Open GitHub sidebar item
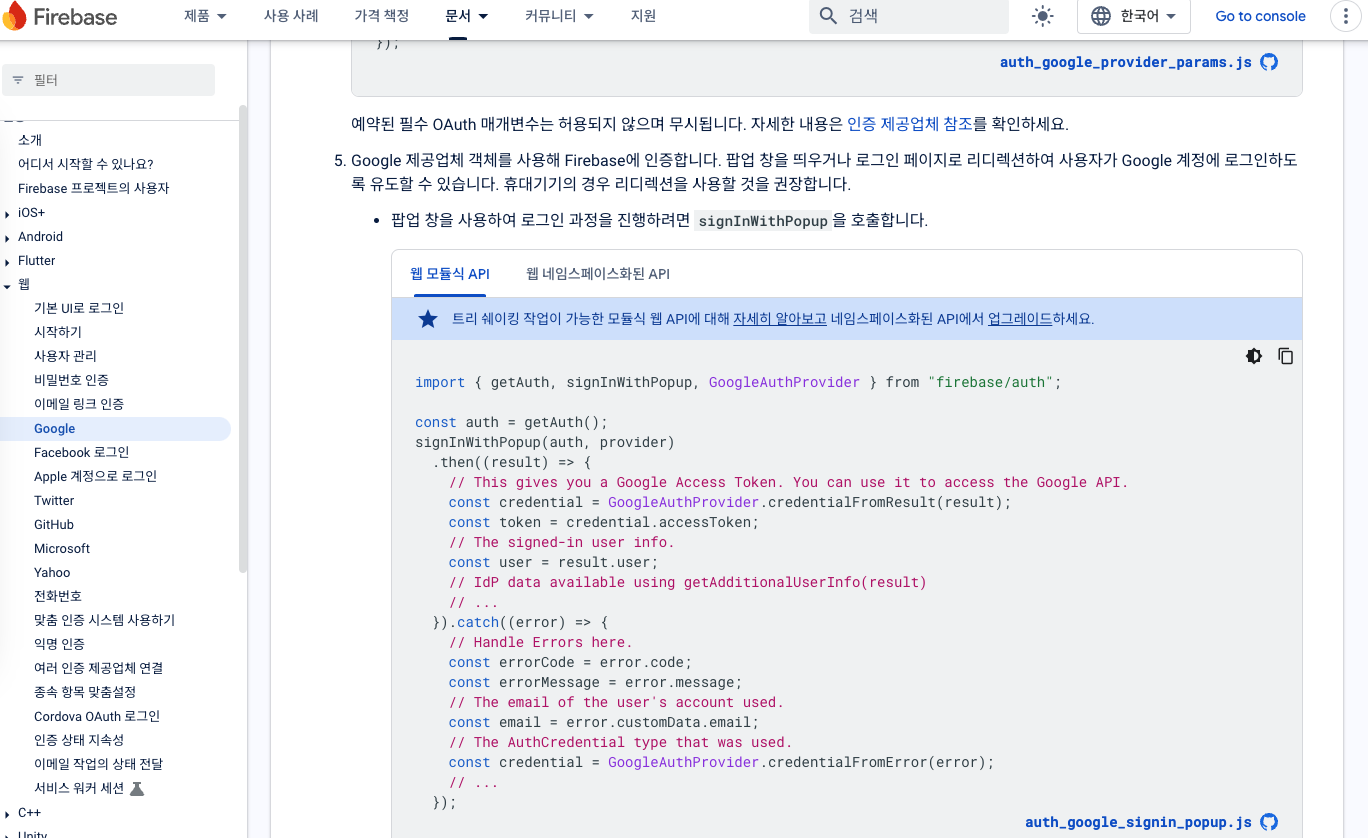 (x=54, y=524)
